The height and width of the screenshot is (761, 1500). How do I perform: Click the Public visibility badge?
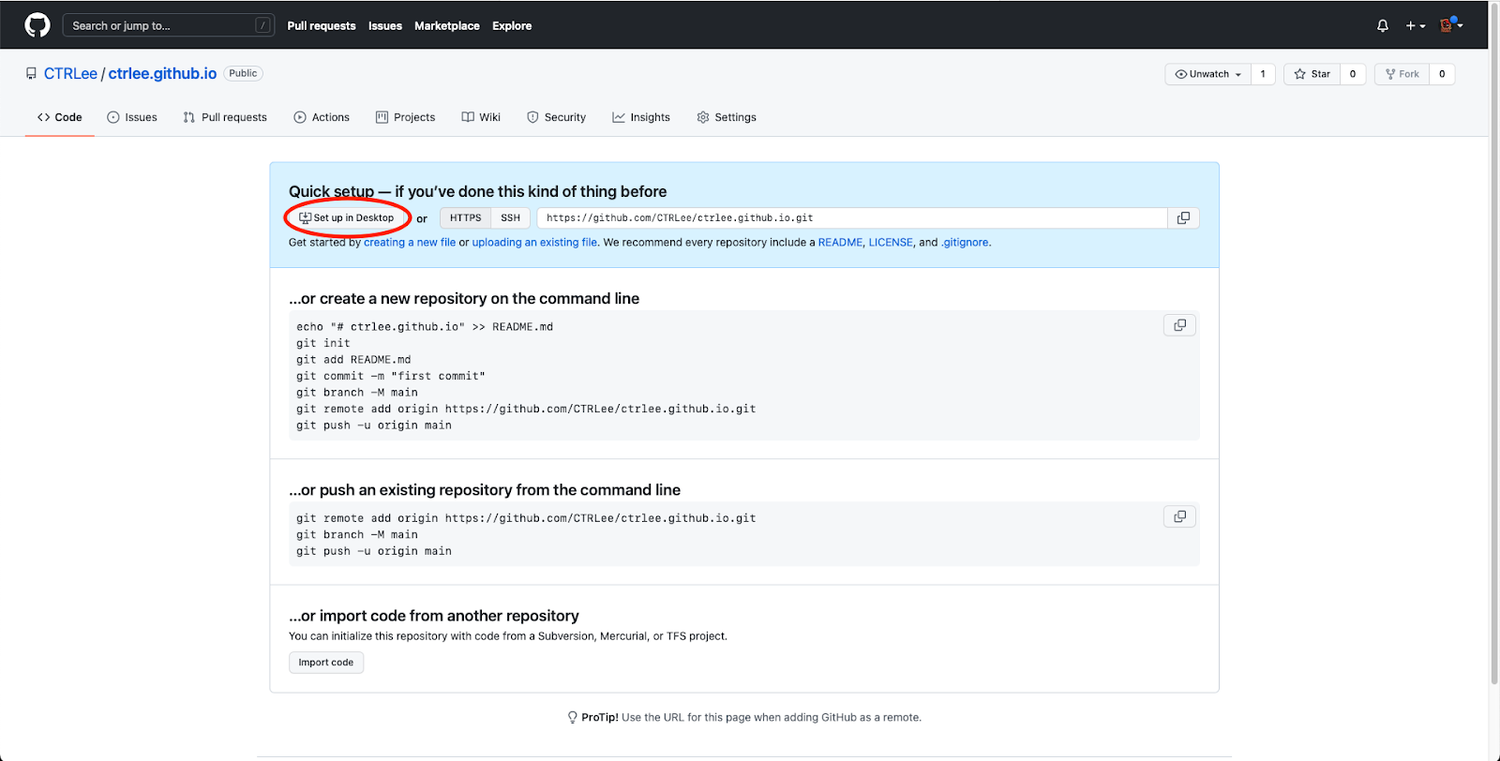[x=243, y=73]
